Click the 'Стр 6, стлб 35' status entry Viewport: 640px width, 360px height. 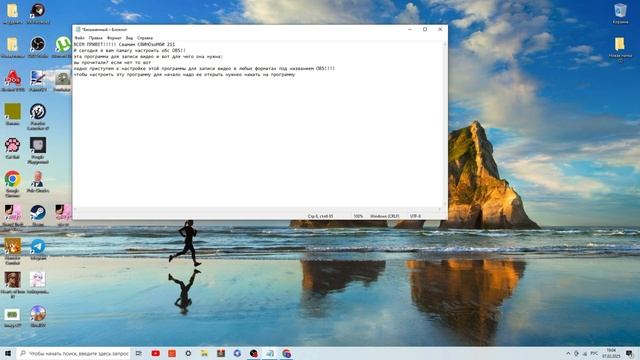tap(320, 216)
